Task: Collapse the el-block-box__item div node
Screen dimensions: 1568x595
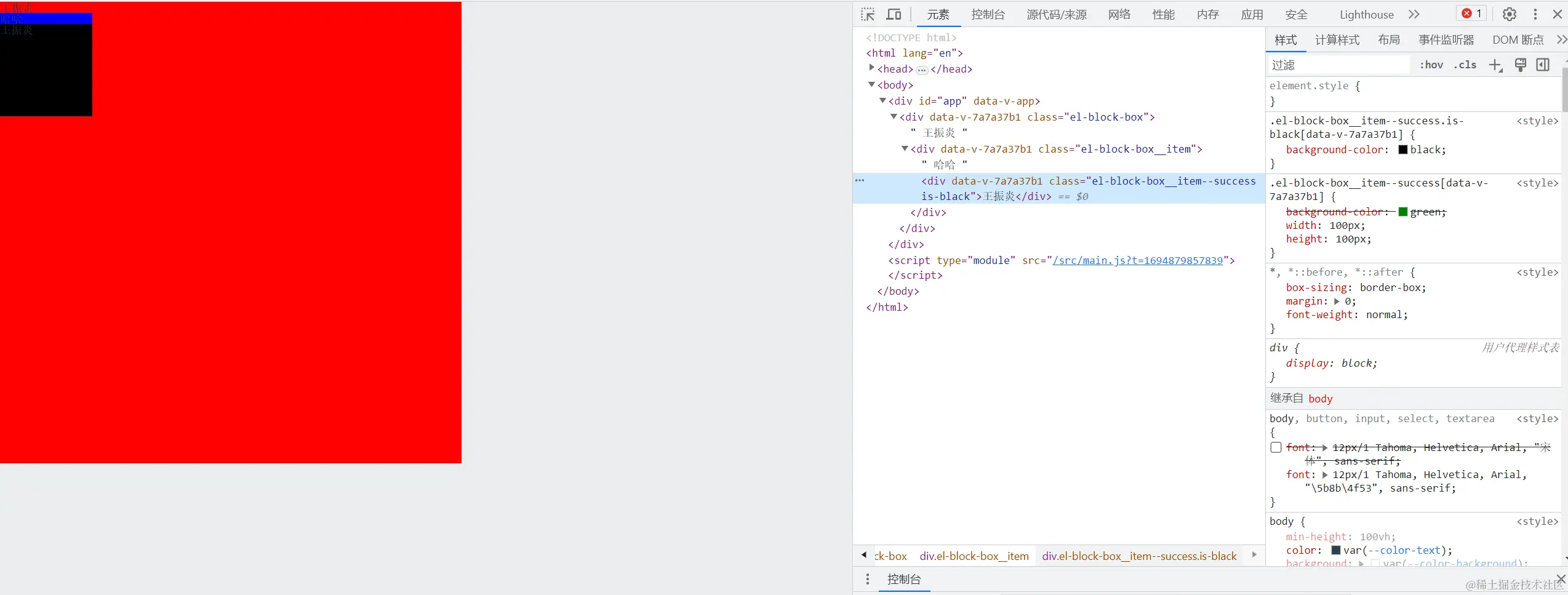Action: point(905,148)
